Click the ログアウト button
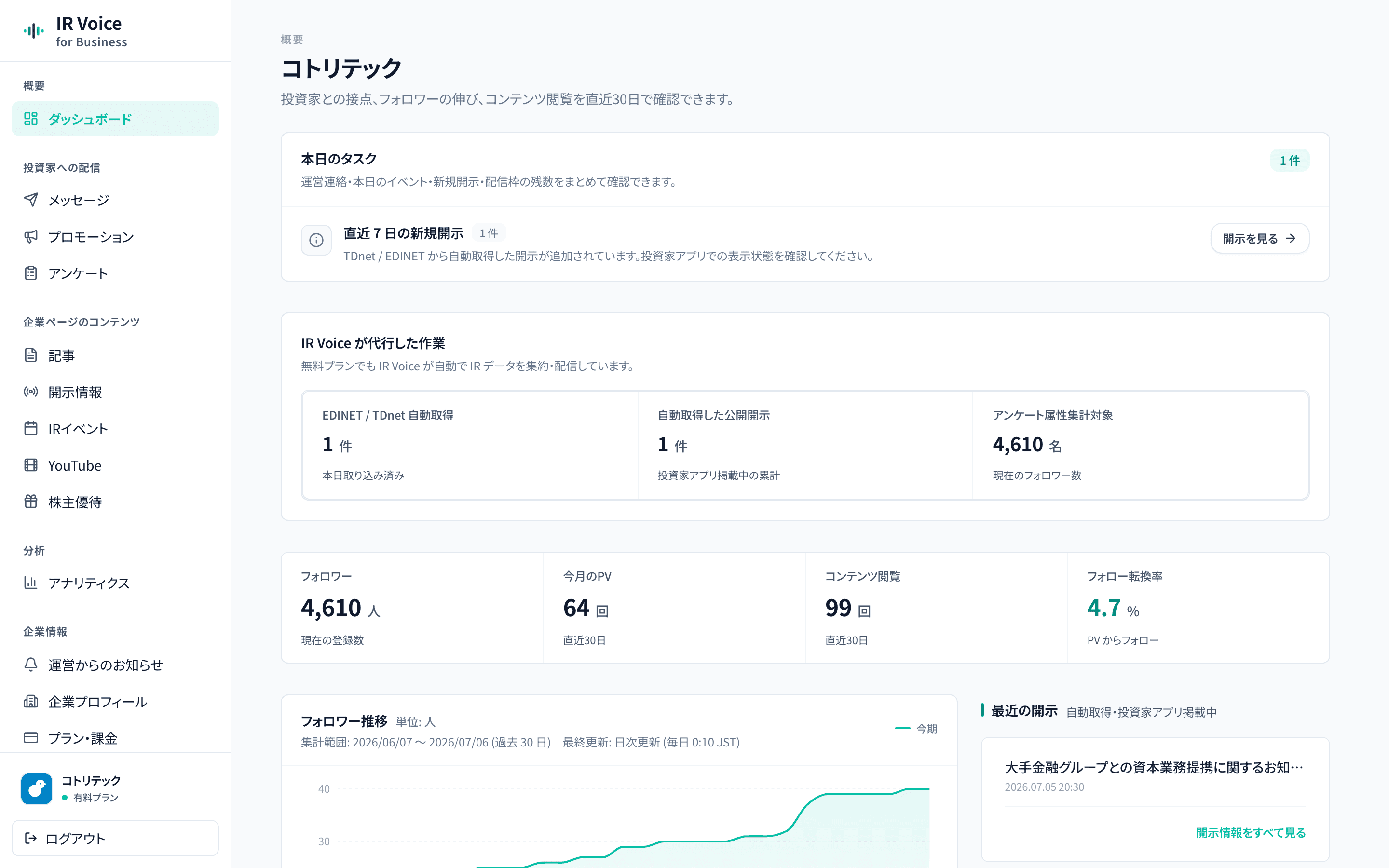The image size is (1389, 868). (x=115, y=838)
